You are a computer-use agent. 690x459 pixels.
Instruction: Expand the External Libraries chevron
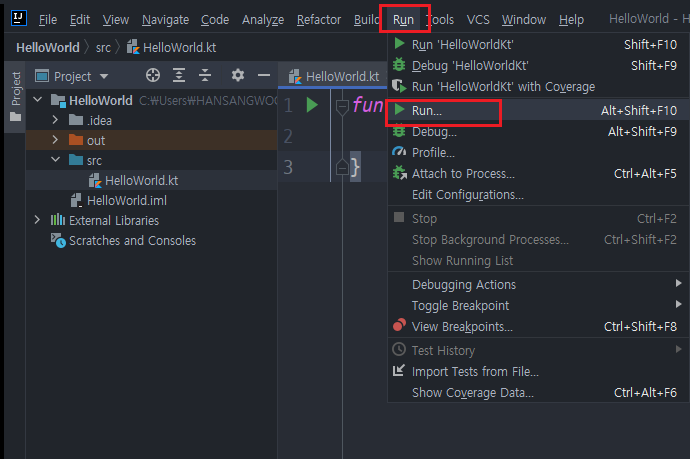pyautogui.click(x=37, y=220)
